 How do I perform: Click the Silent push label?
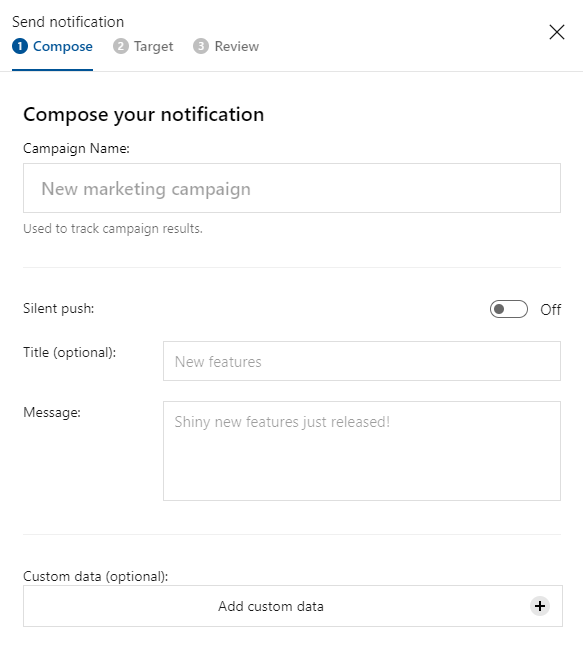(x=59, y=308)
